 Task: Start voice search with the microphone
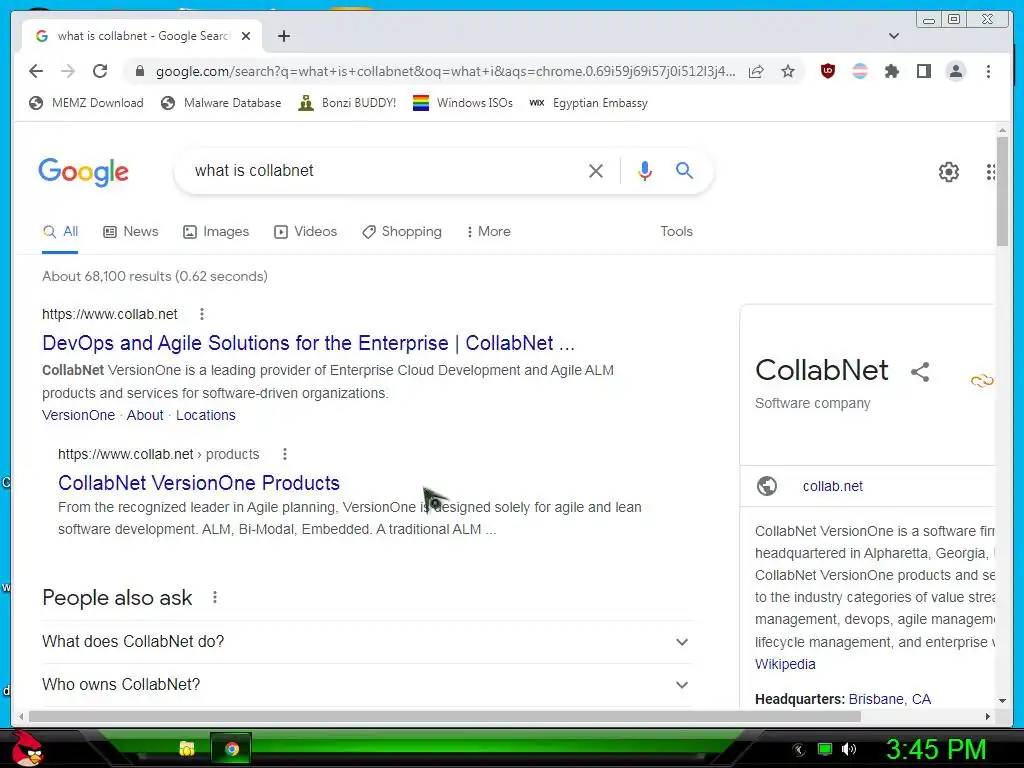point(645,171)
